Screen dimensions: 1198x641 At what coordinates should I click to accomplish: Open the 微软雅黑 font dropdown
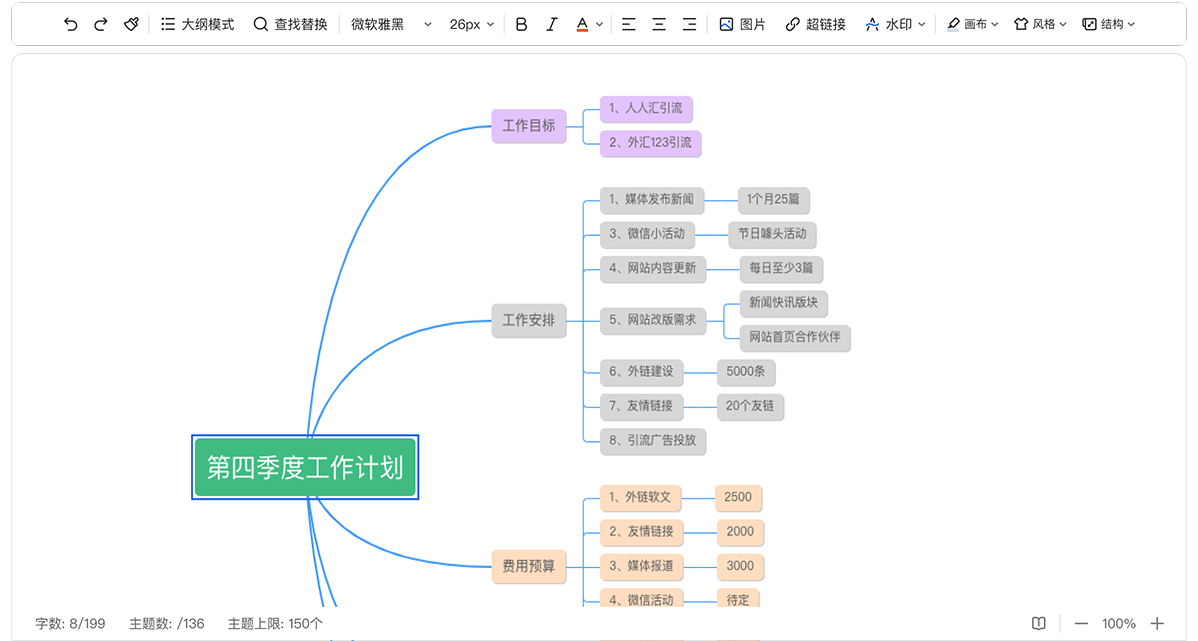click(391, 24)
